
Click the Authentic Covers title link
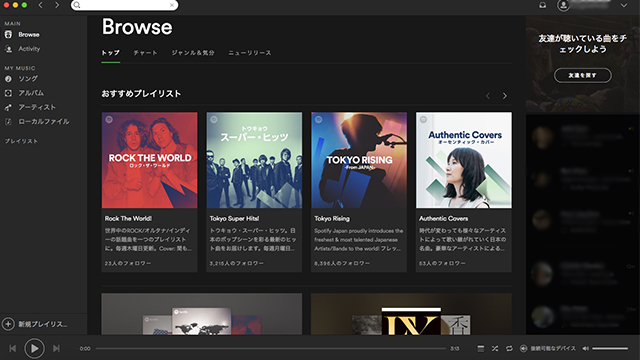(444, 218)
